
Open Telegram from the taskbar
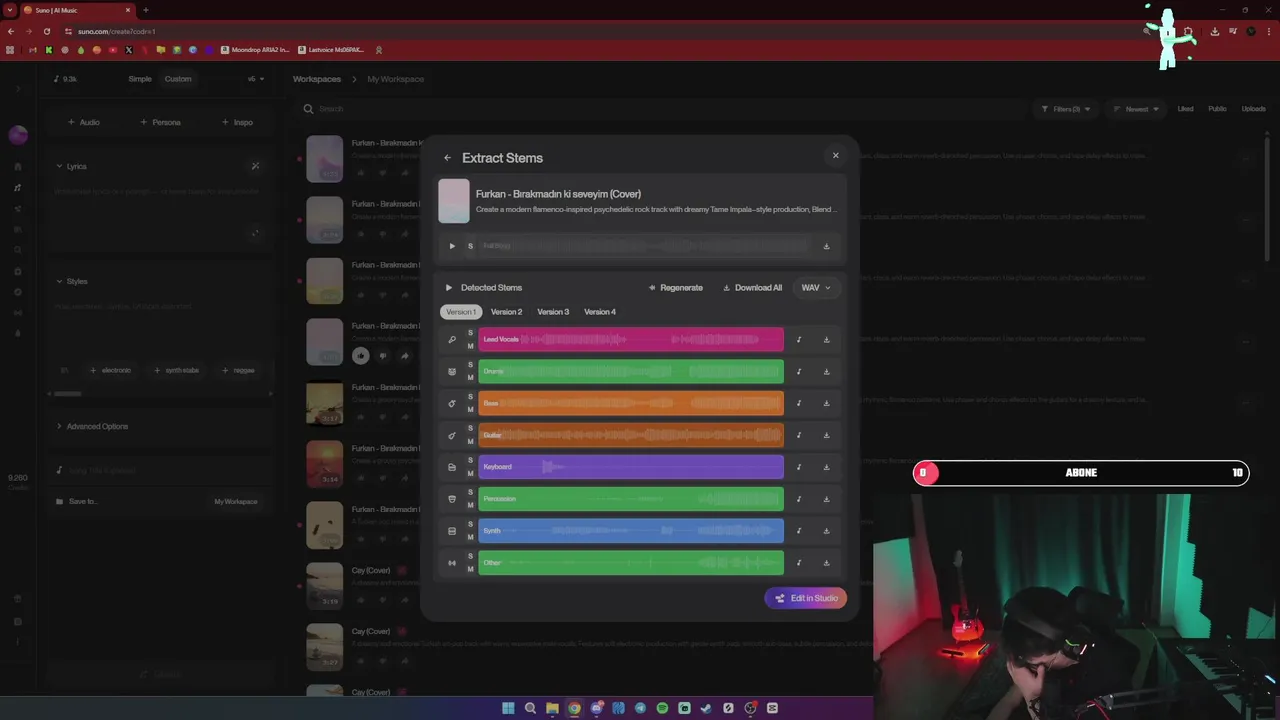[x=640, y=708]
